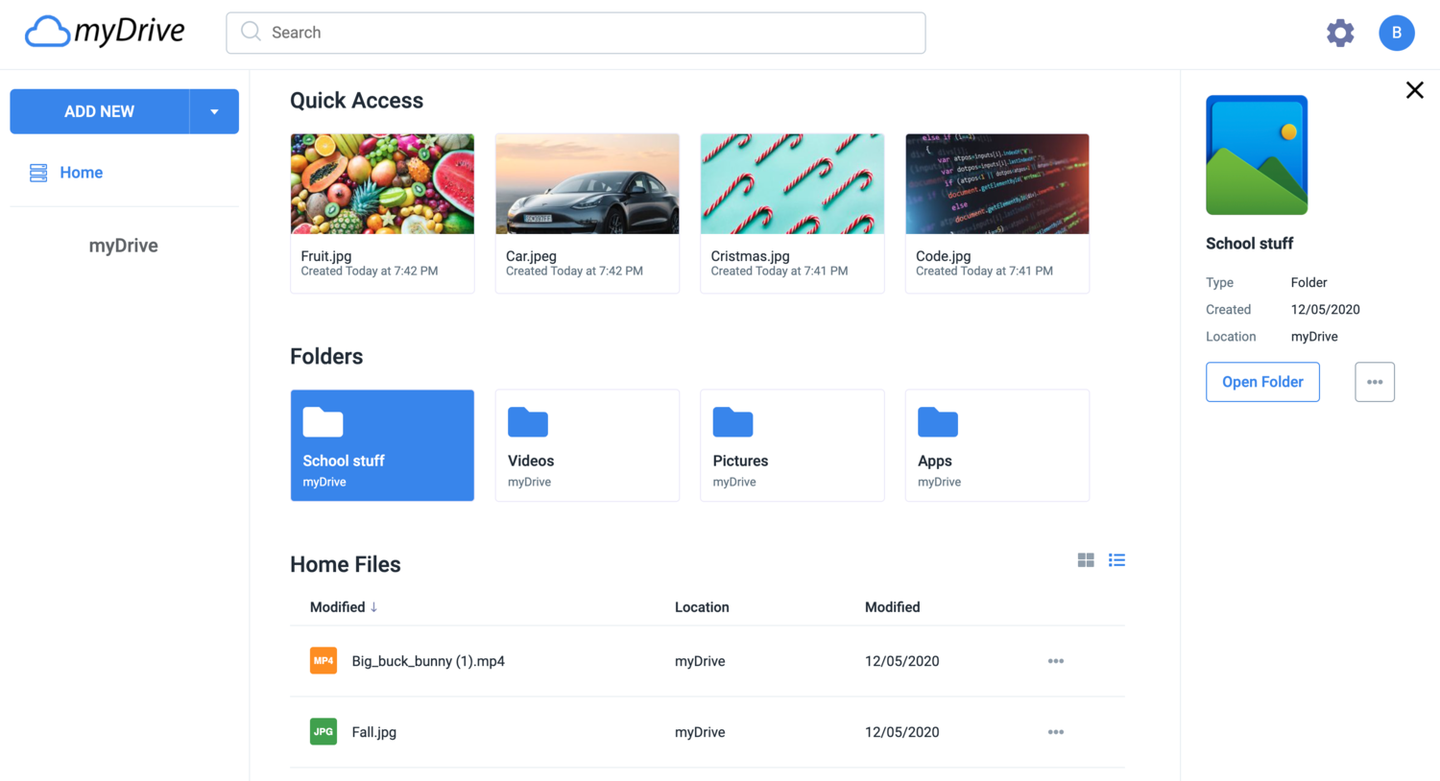Click the Open Folder button
The image size is (1440, 781).
point(1262,381)
